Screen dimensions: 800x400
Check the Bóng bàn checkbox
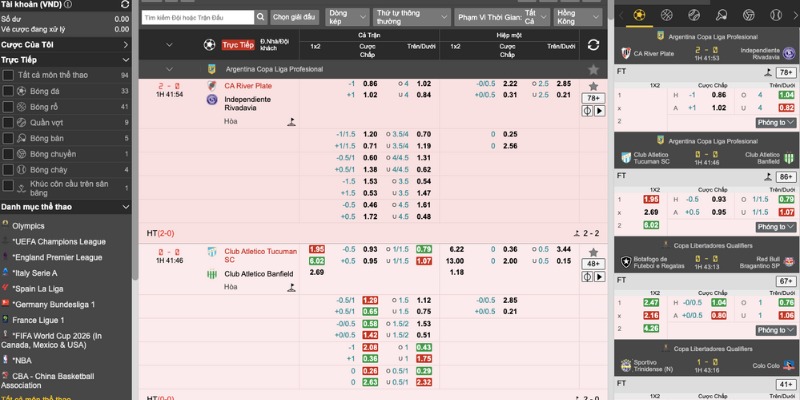coord(8,138)
